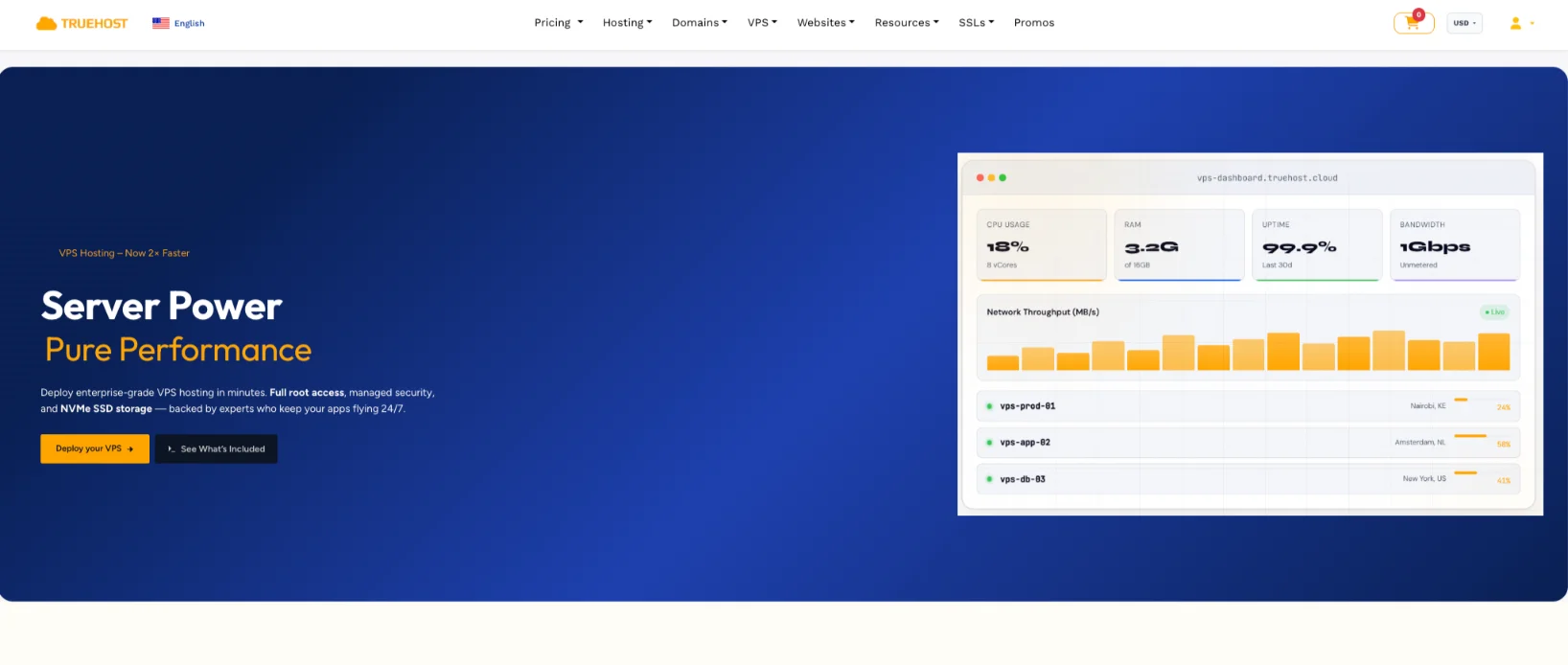Viewport: 1568px width, 665px height.
Task: Expand the Pricing menu
Action: 559,23
